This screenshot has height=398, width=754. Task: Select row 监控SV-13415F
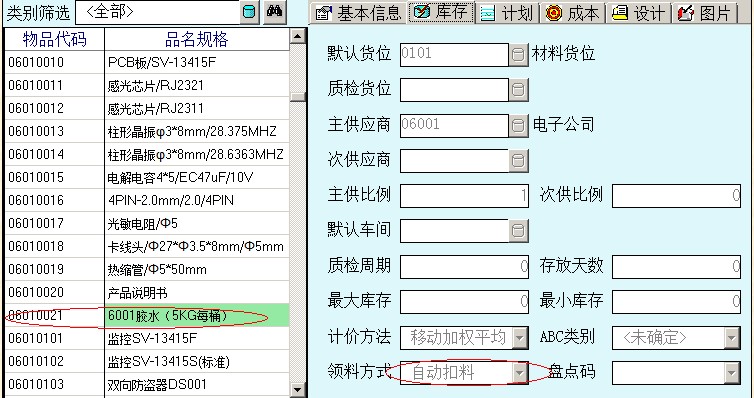147,339
